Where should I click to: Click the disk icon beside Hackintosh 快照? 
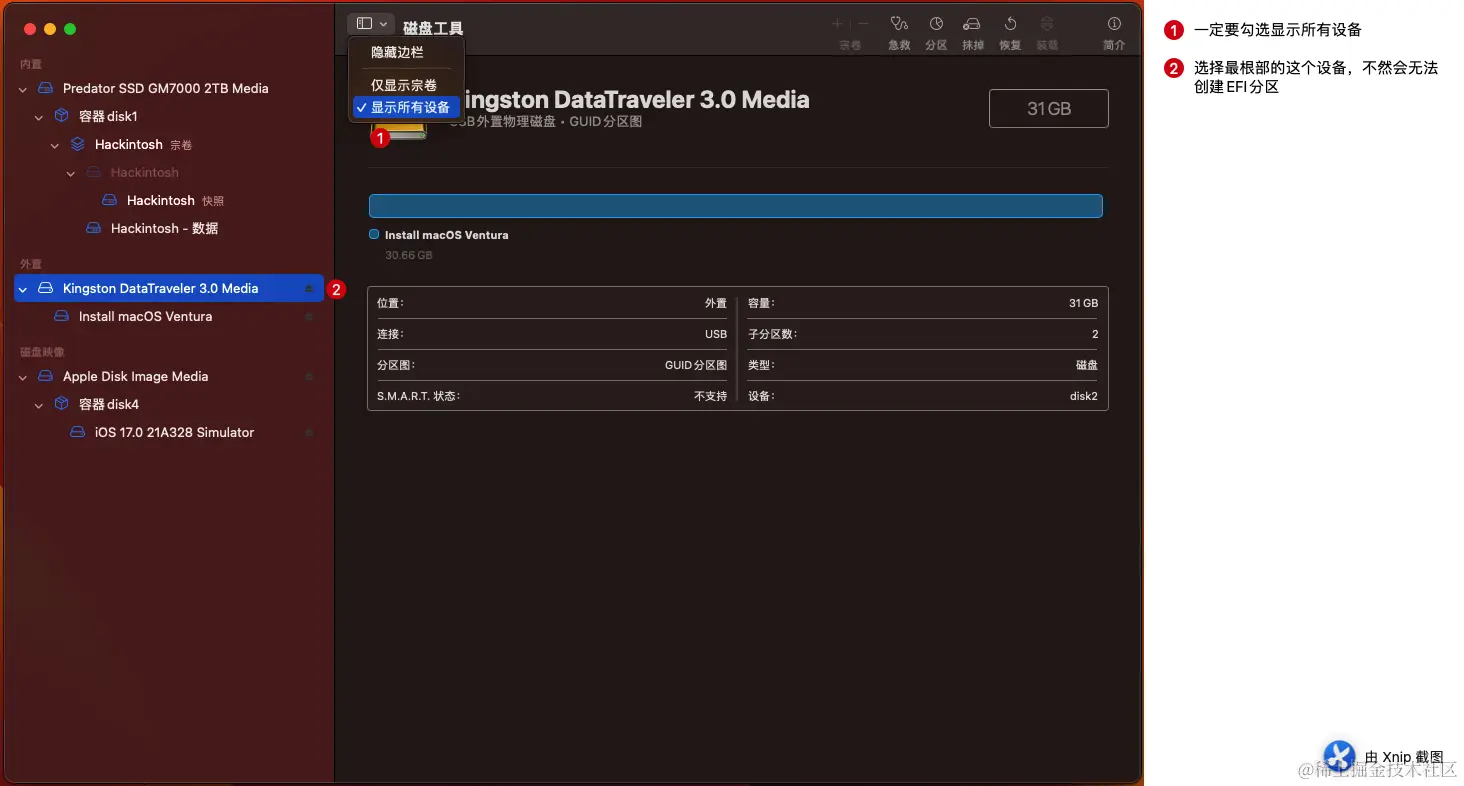(x=109, y=200)
